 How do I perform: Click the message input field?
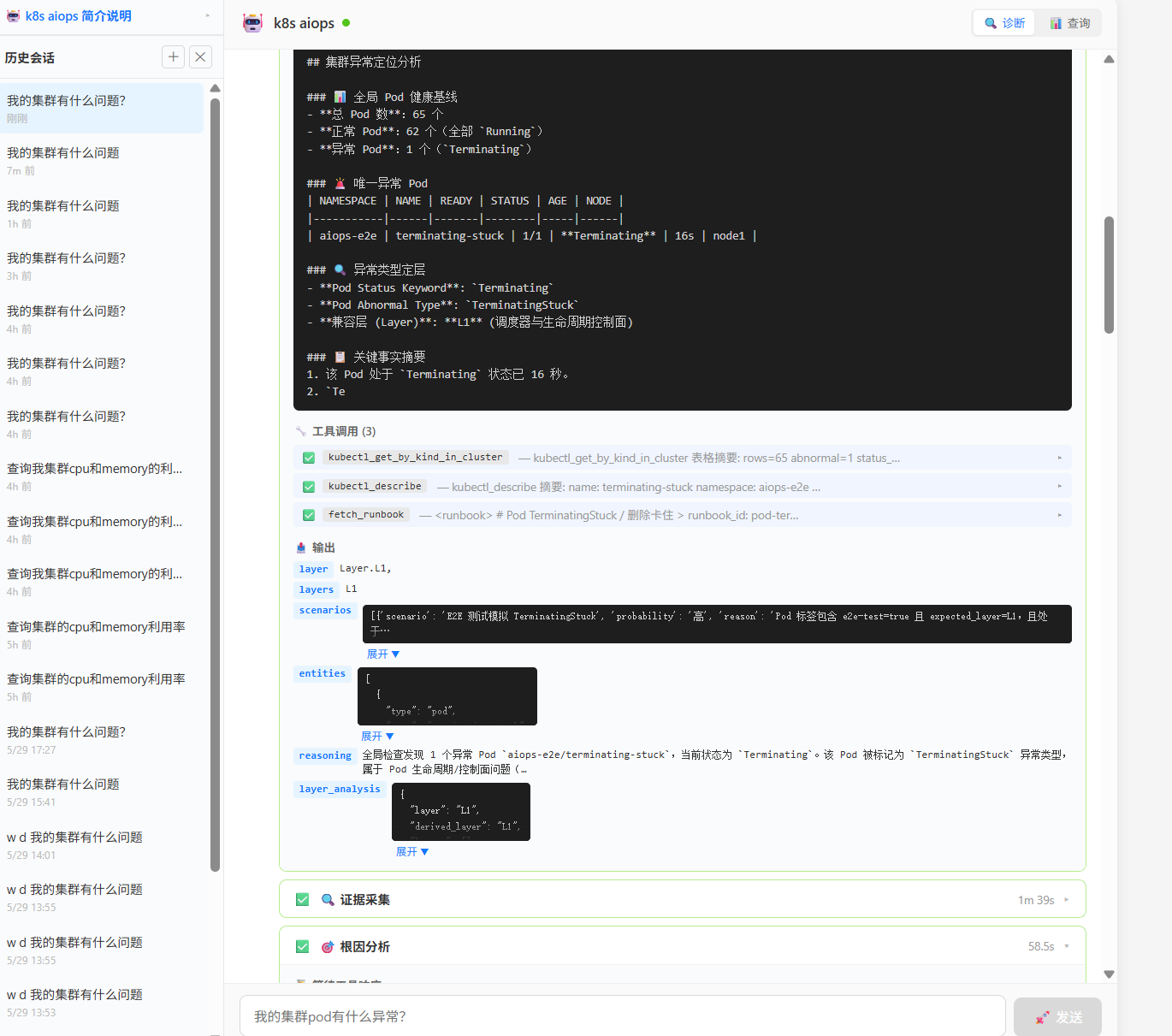(x=622, y=1016)
